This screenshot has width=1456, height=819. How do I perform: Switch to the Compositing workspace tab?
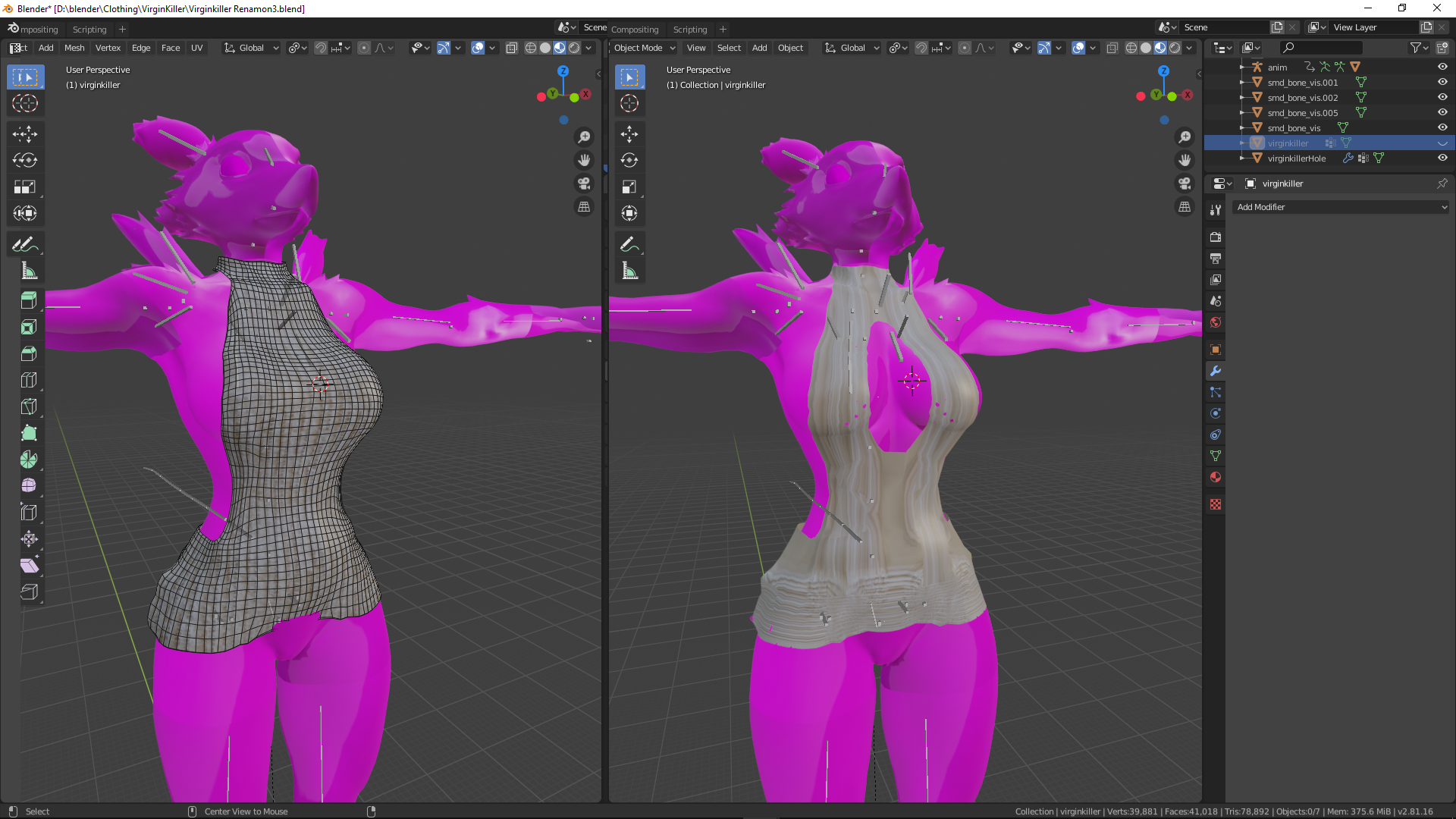pos(635,30)
